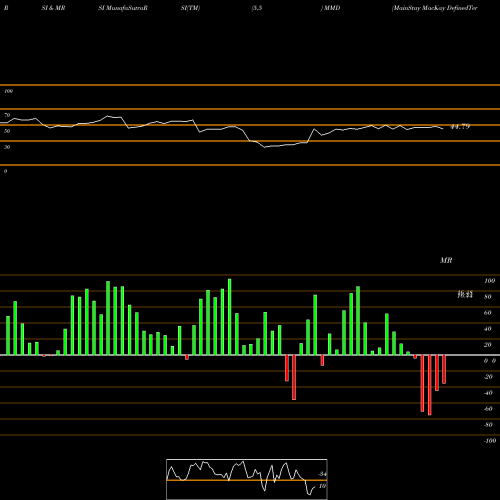Viewport: 500px width, 500px height.
Task: Click the 'MR' panel title
Action: tap(446, 260)
